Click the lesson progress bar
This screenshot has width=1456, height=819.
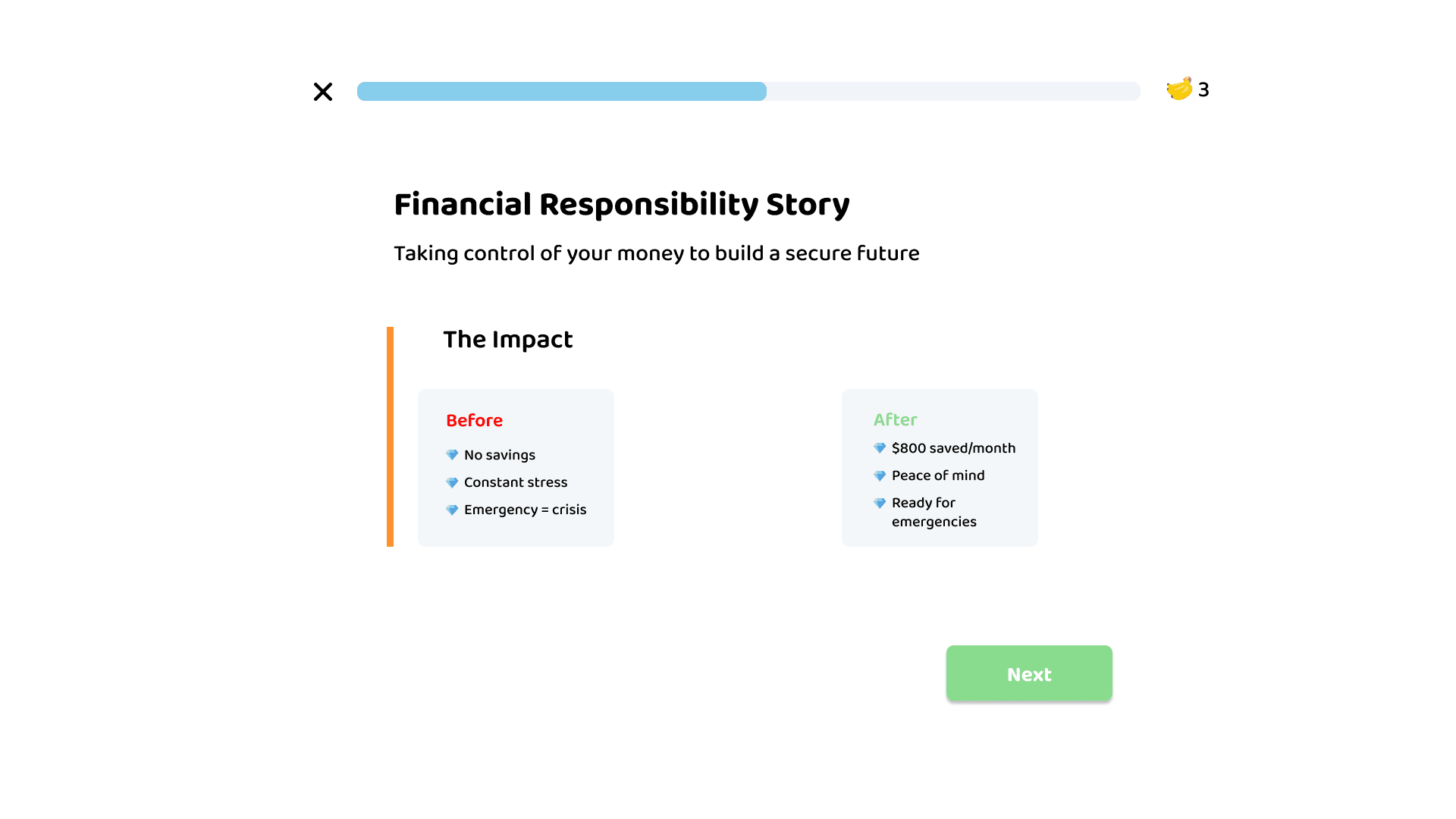pos(748,91)
